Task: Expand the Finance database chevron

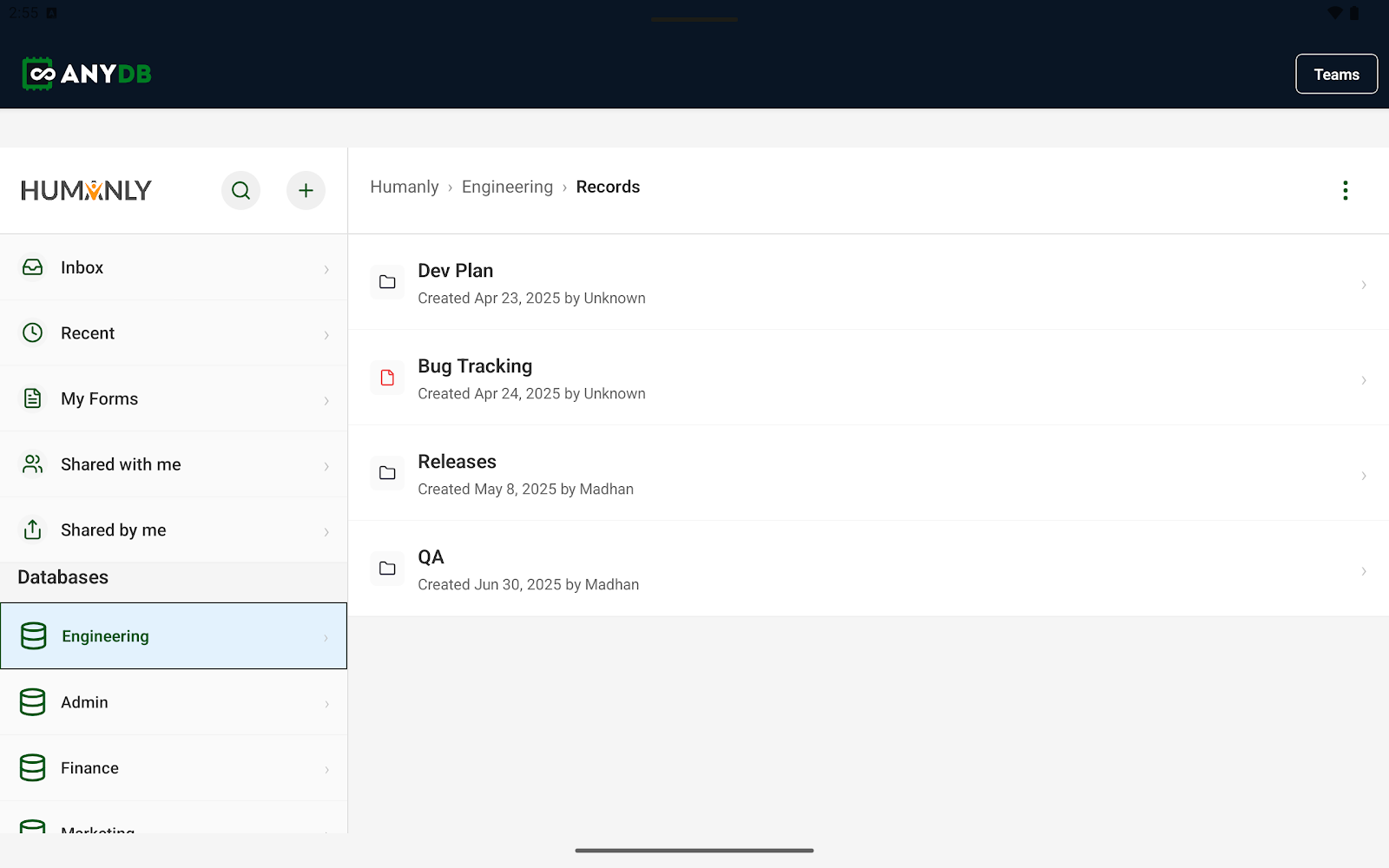Action: (x=326, y=769)
